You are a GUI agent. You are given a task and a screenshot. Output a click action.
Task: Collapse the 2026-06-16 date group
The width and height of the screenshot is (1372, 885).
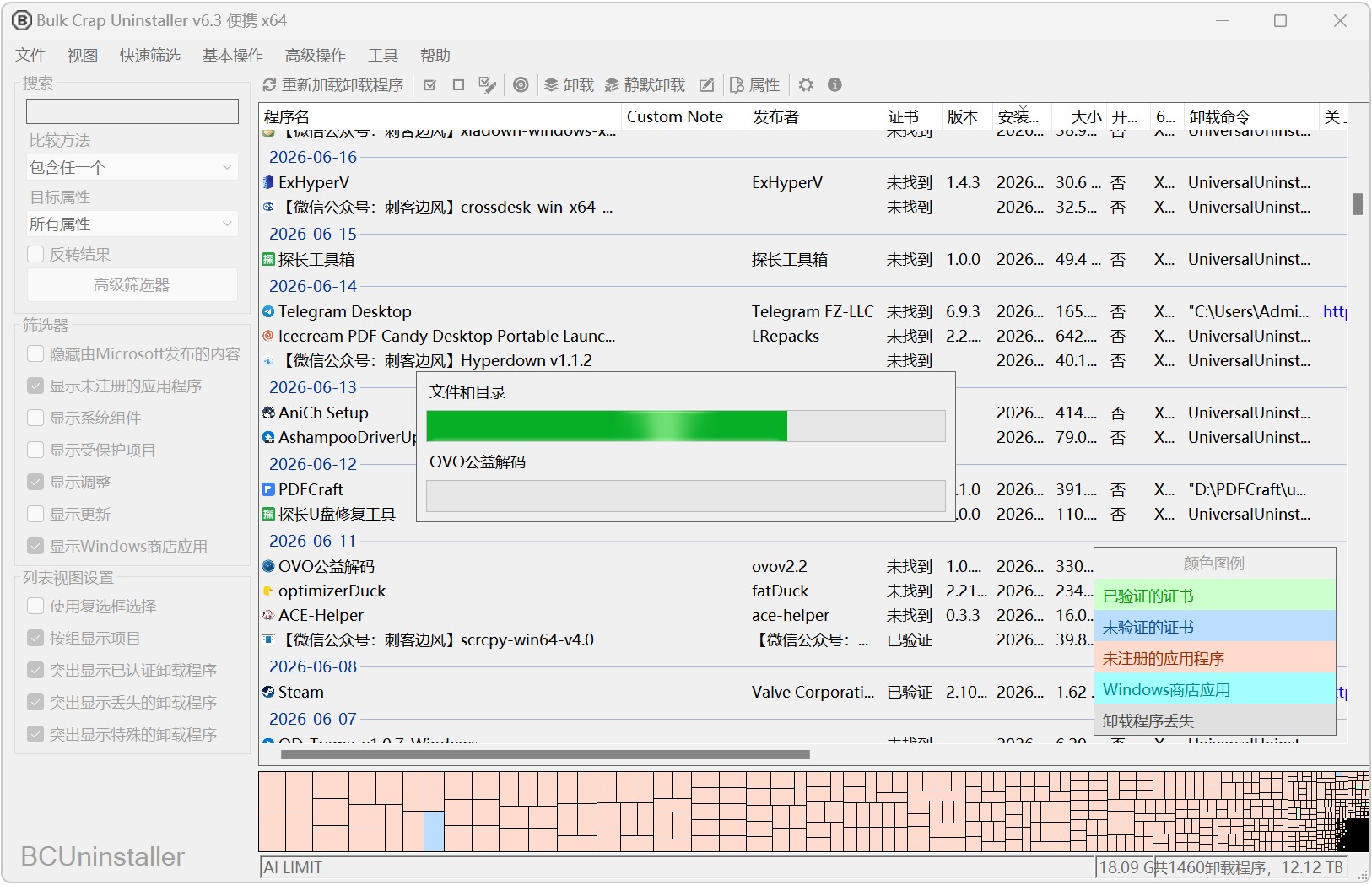click(313, 157)
